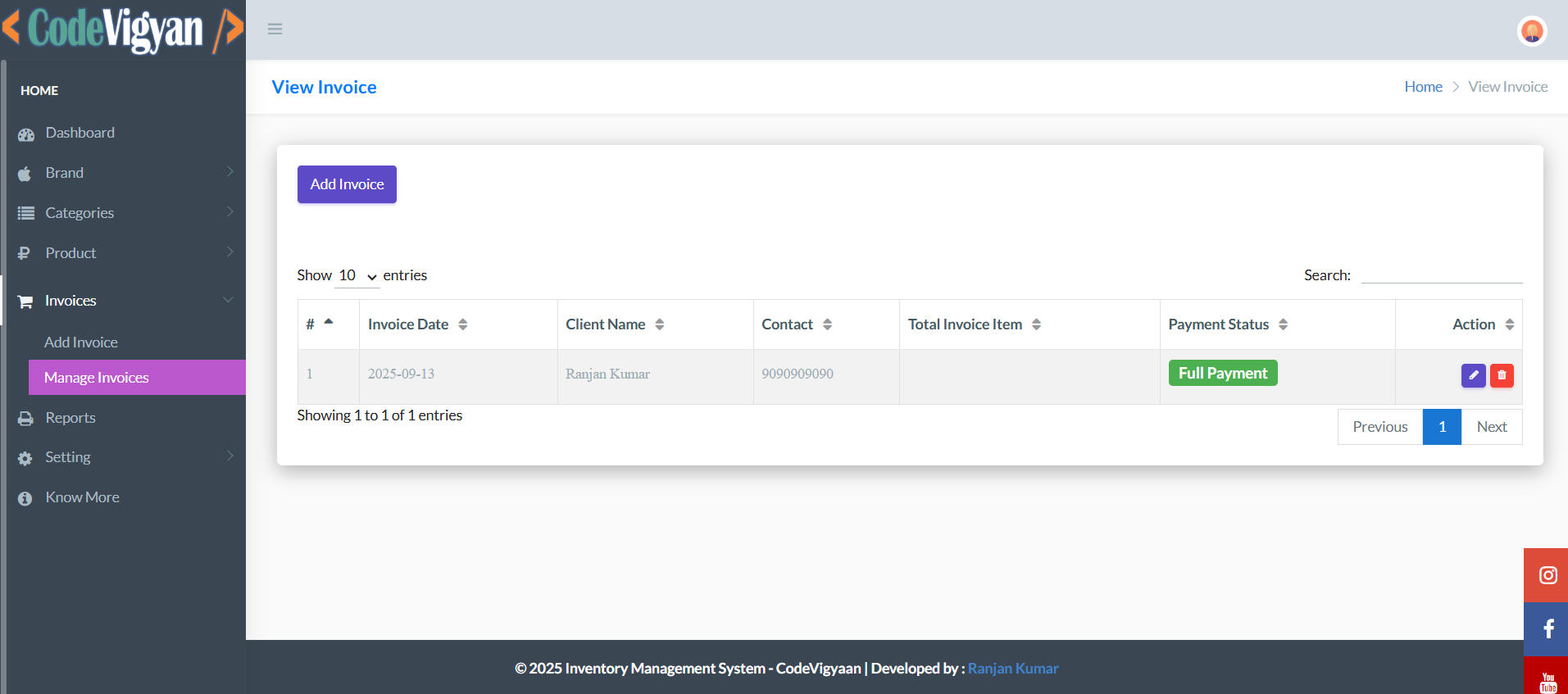The width and height of the screenshot is (1568, 694).
Task: Sort table by Client Name column
Action: 614,324
